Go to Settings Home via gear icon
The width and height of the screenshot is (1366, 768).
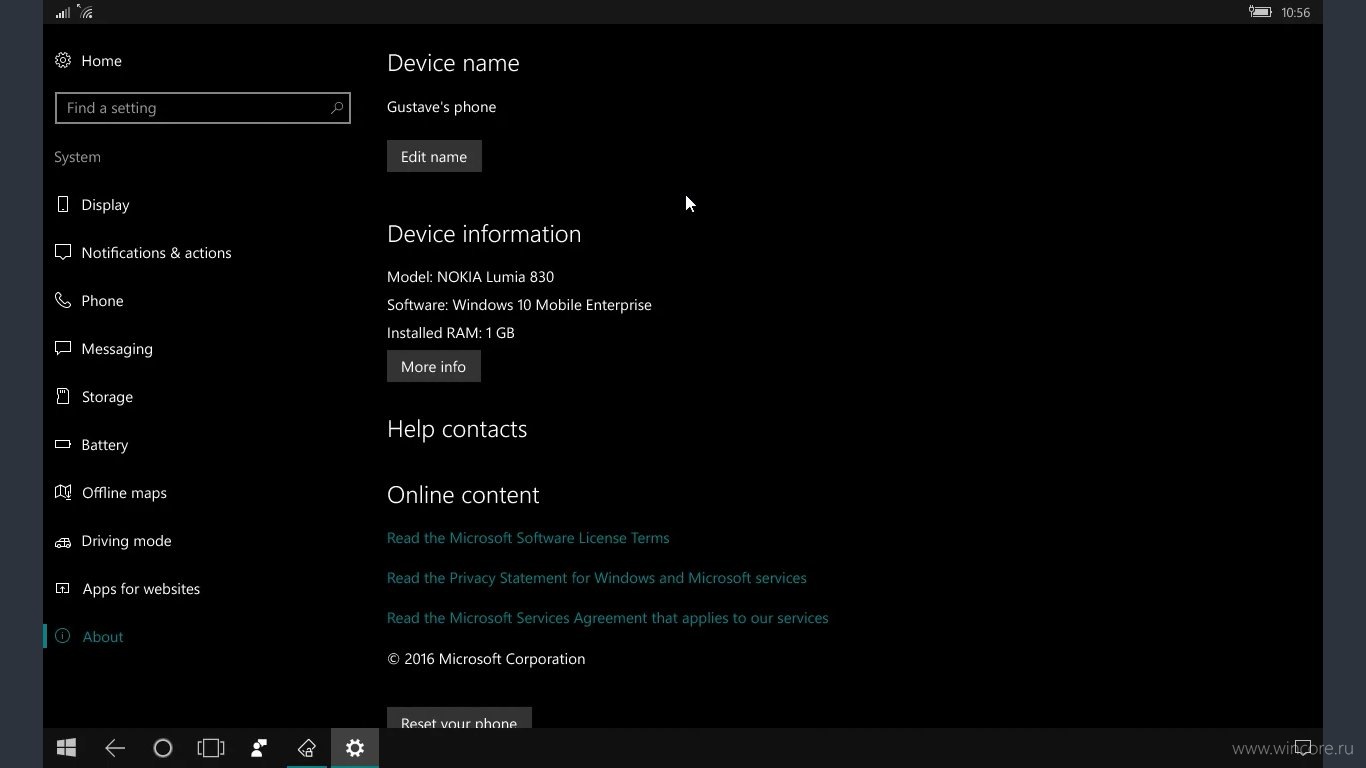pos(63,60)
